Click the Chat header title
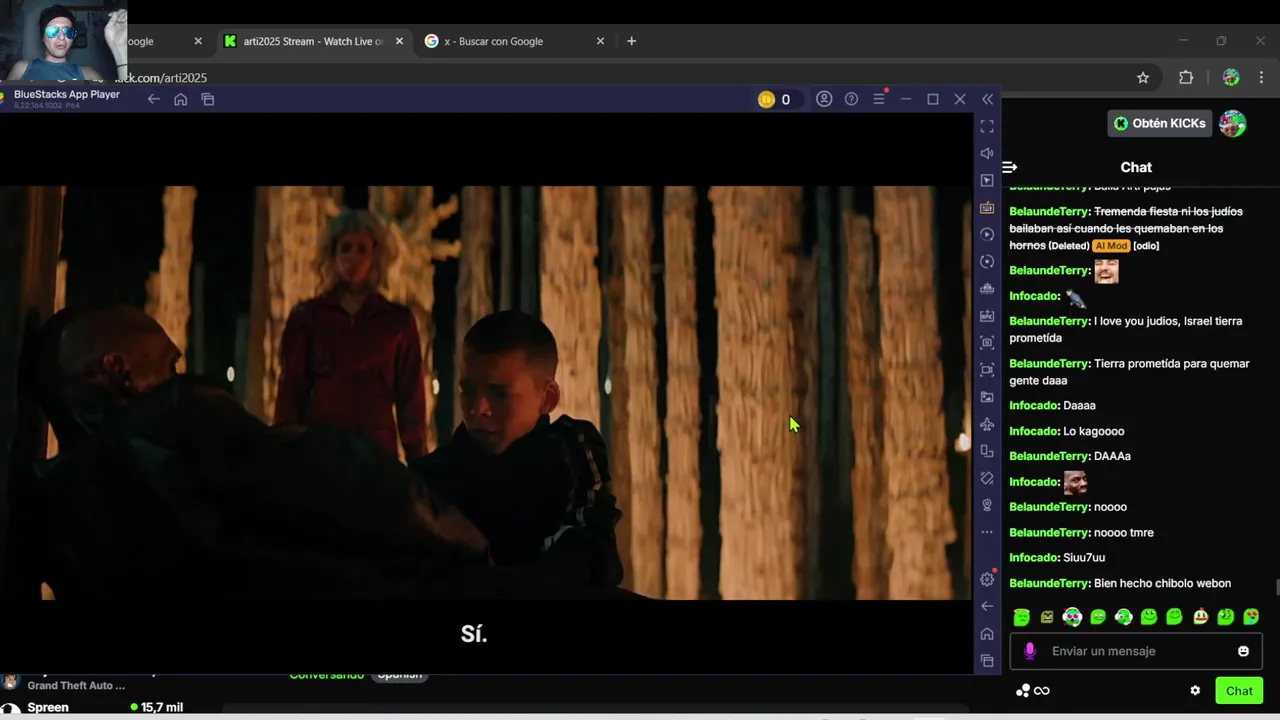Viewport: 1280px width, 720px height. coord(1136,167)
